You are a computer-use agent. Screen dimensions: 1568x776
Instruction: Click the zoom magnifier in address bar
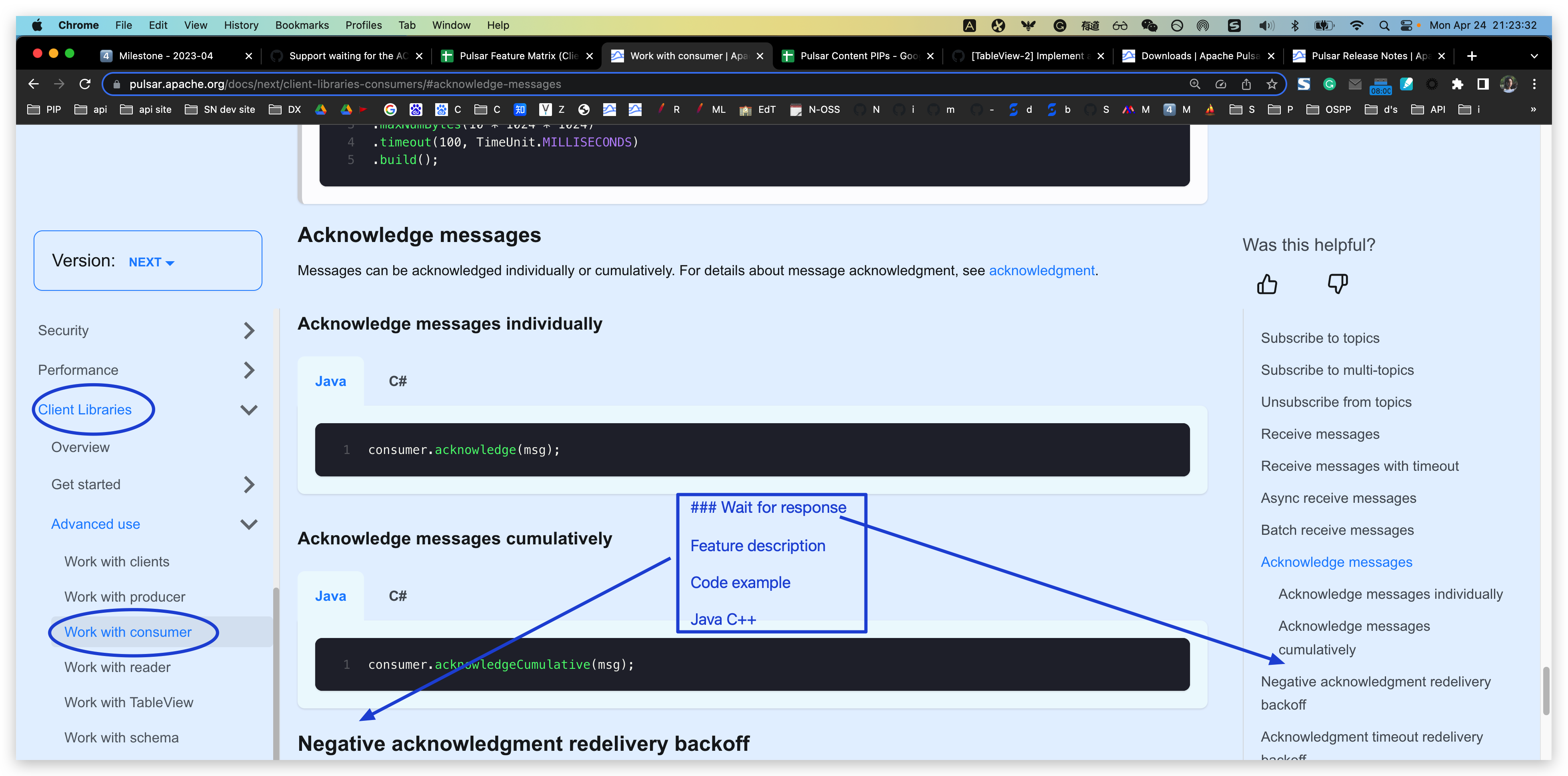pos(1195,84)
